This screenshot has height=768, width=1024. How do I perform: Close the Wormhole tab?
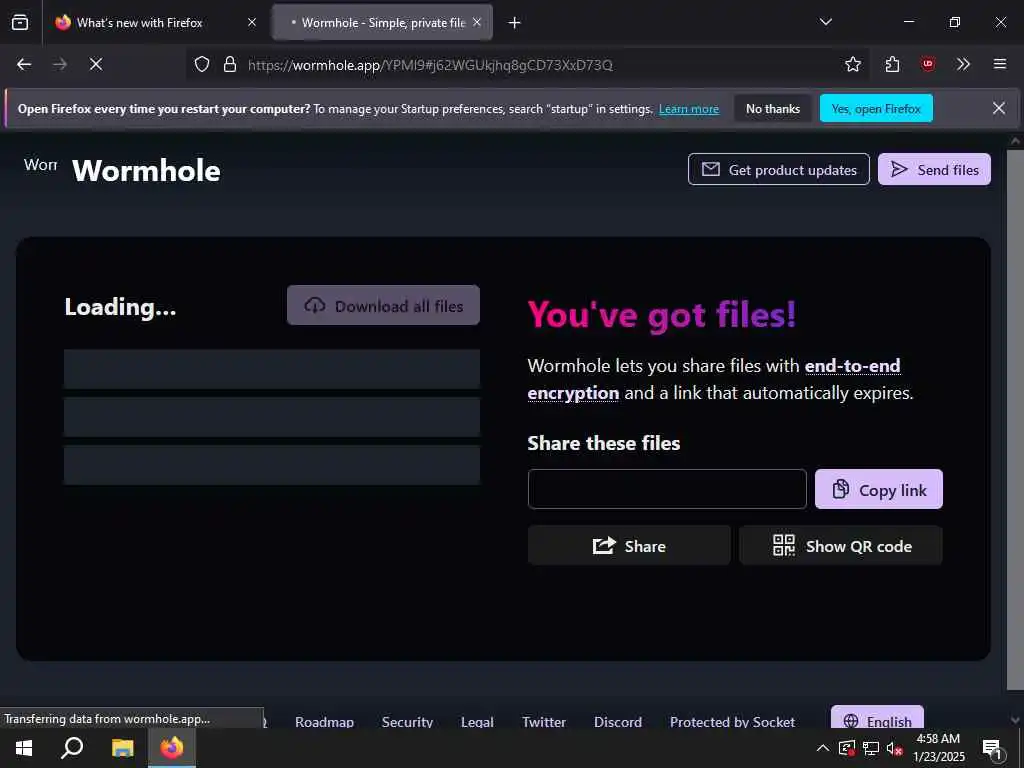[x=477, y=22]
